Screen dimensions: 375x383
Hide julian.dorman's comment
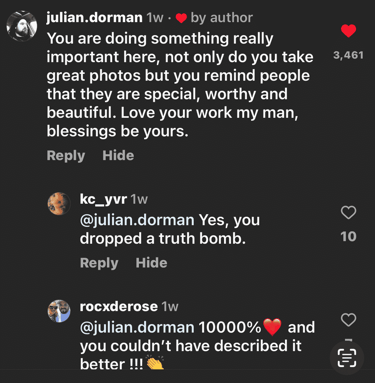click(x=118, y=155)
